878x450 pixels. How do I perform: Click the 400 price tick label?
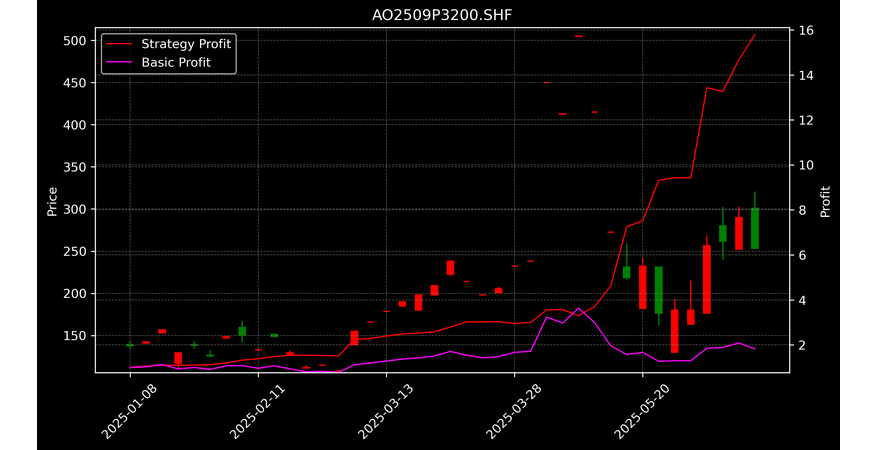coord(74,125)
